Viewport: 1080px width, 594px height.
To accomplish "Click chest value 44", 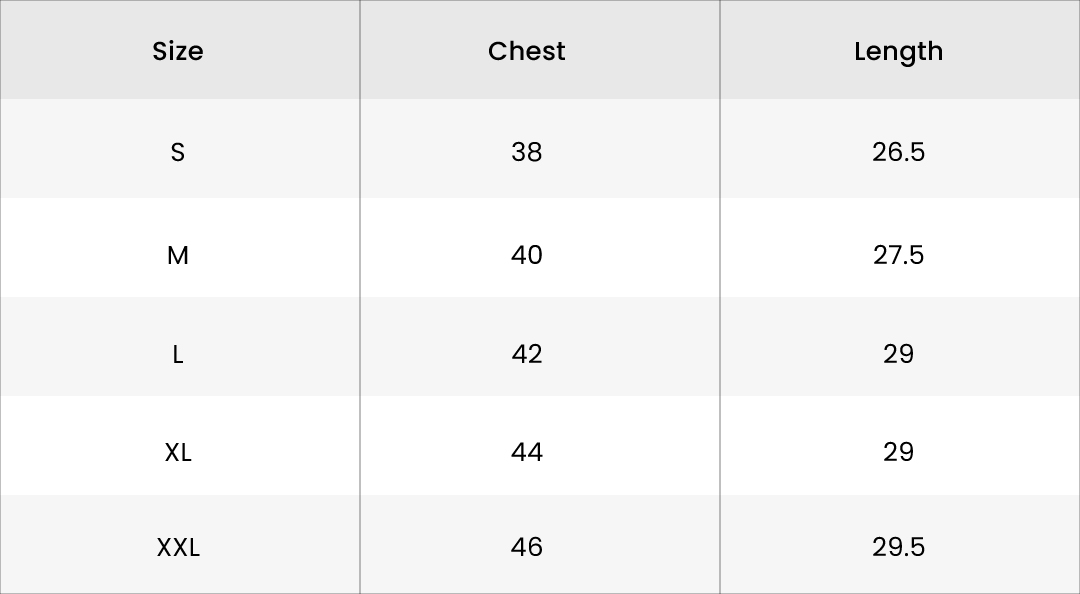I will (x=527, y=452).
